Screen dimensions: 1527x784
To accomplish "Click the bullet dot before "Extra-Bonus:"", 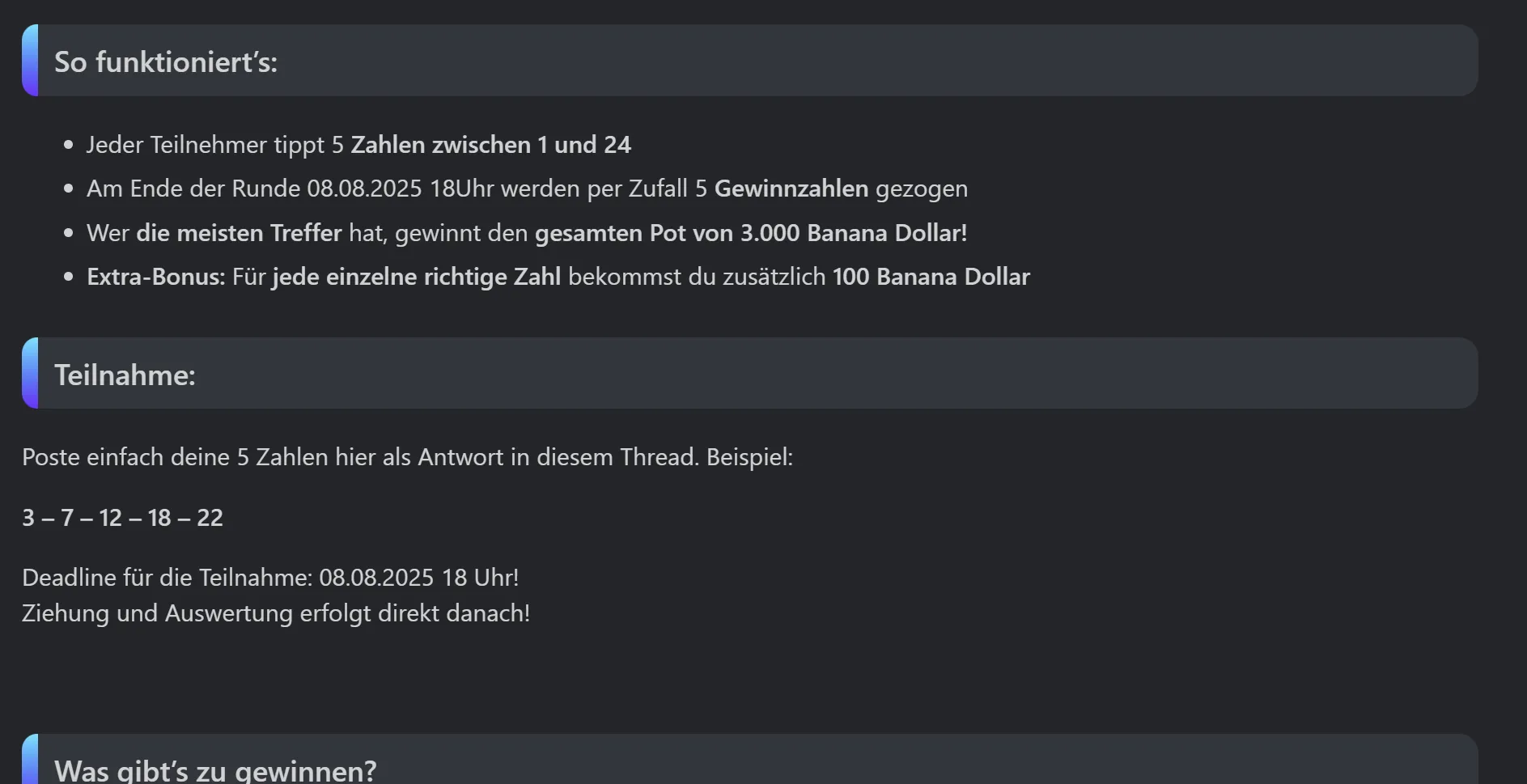I will pyautogui.click(x=68, y=277).
